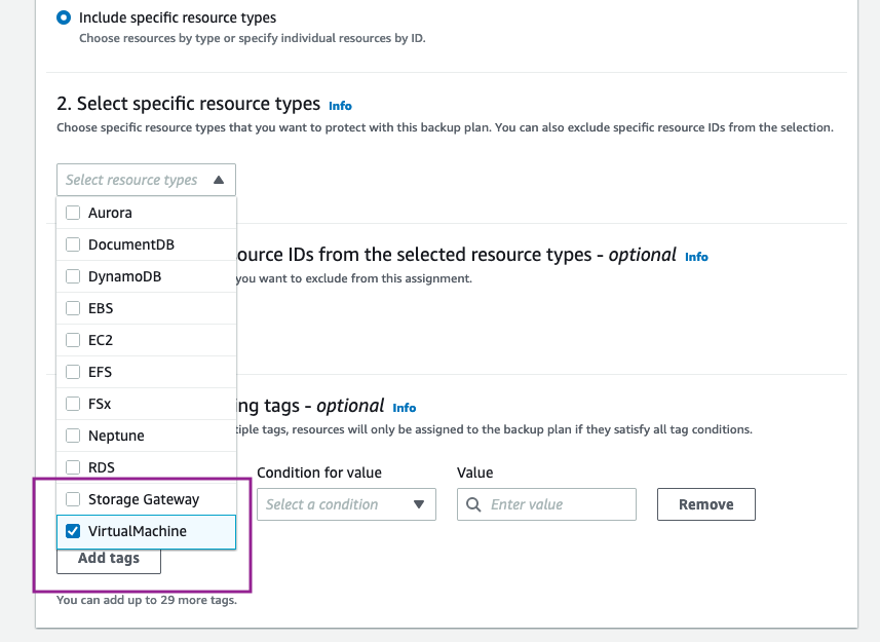
Task: Select Neptune from the list
Action: [x=73, y=435]
